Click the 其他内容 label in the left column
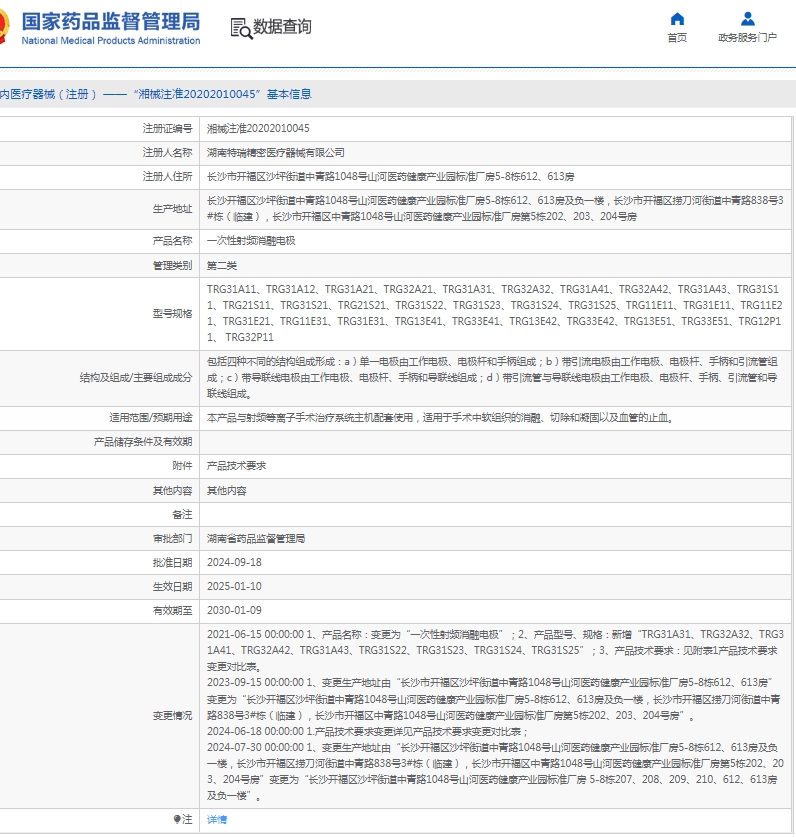This screenshot has width=796, height=837. (x=172, y=491)
